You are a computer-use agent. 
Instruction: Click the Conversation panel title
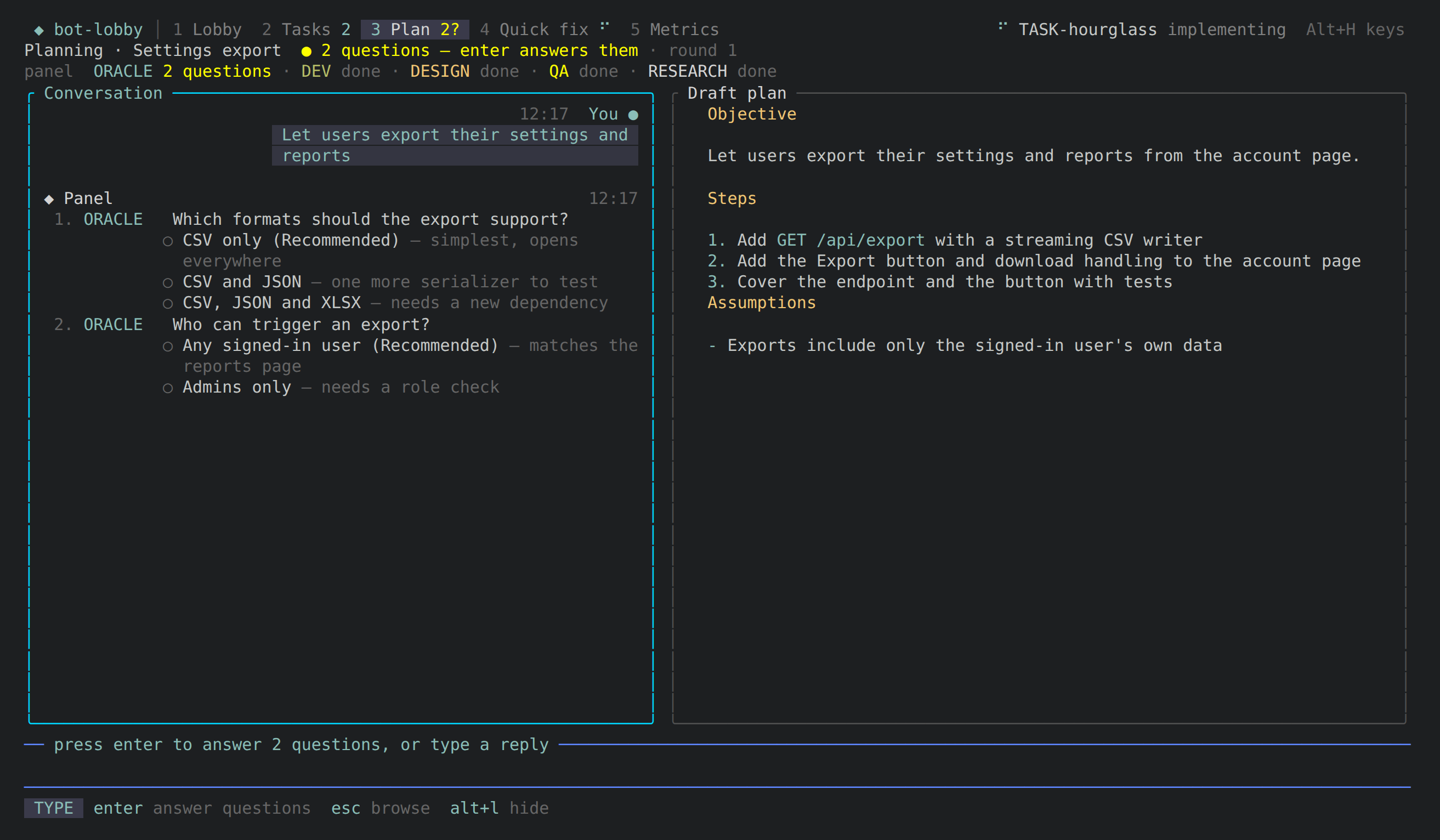pyautogui.click(x=104, y=93)
